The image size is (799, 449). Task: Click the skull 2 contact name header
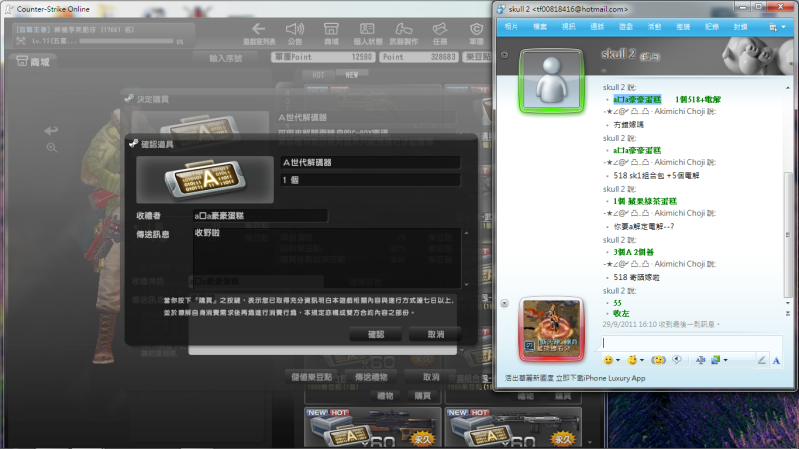coord(619,54)
